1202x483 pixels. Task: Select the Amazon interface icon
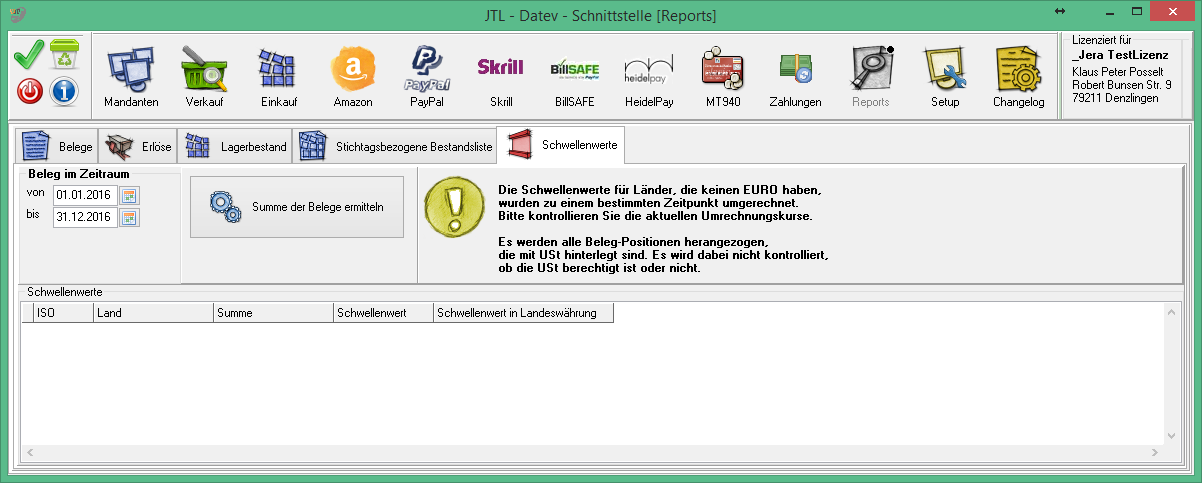coord(352,76)
